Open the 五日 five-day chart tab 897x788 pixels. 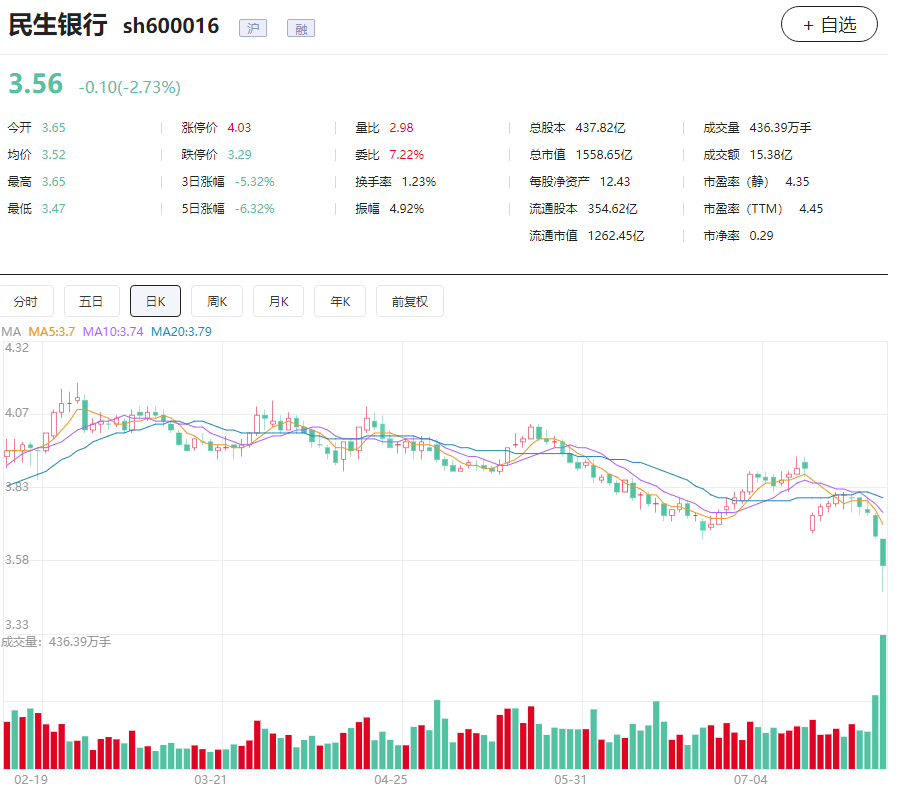[92, 301]
